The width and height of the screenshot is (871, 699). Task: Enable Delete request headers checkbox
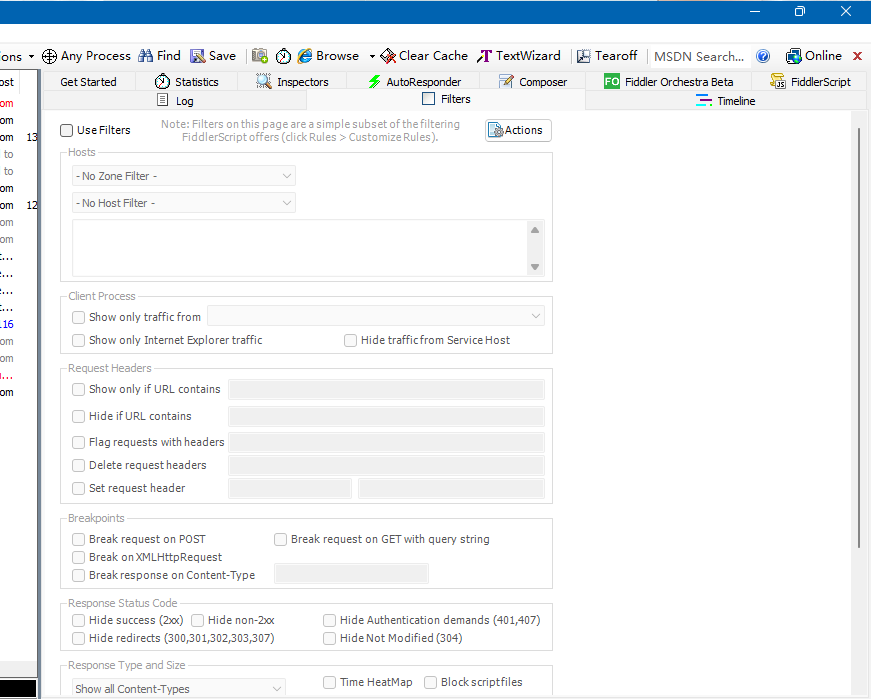click(x=78, y=465)
